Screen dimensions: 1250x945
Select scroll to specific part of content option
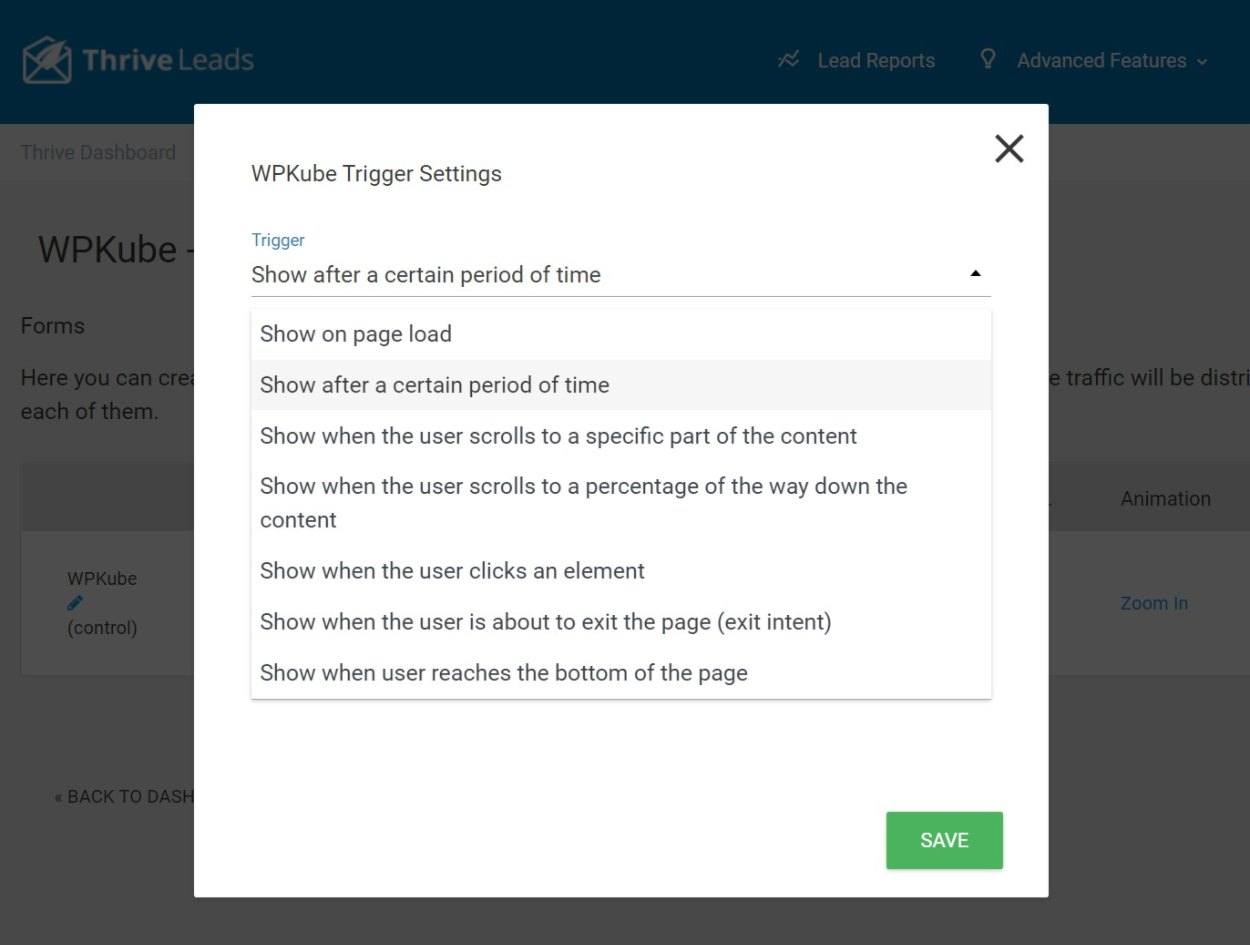tap(621, 436)
